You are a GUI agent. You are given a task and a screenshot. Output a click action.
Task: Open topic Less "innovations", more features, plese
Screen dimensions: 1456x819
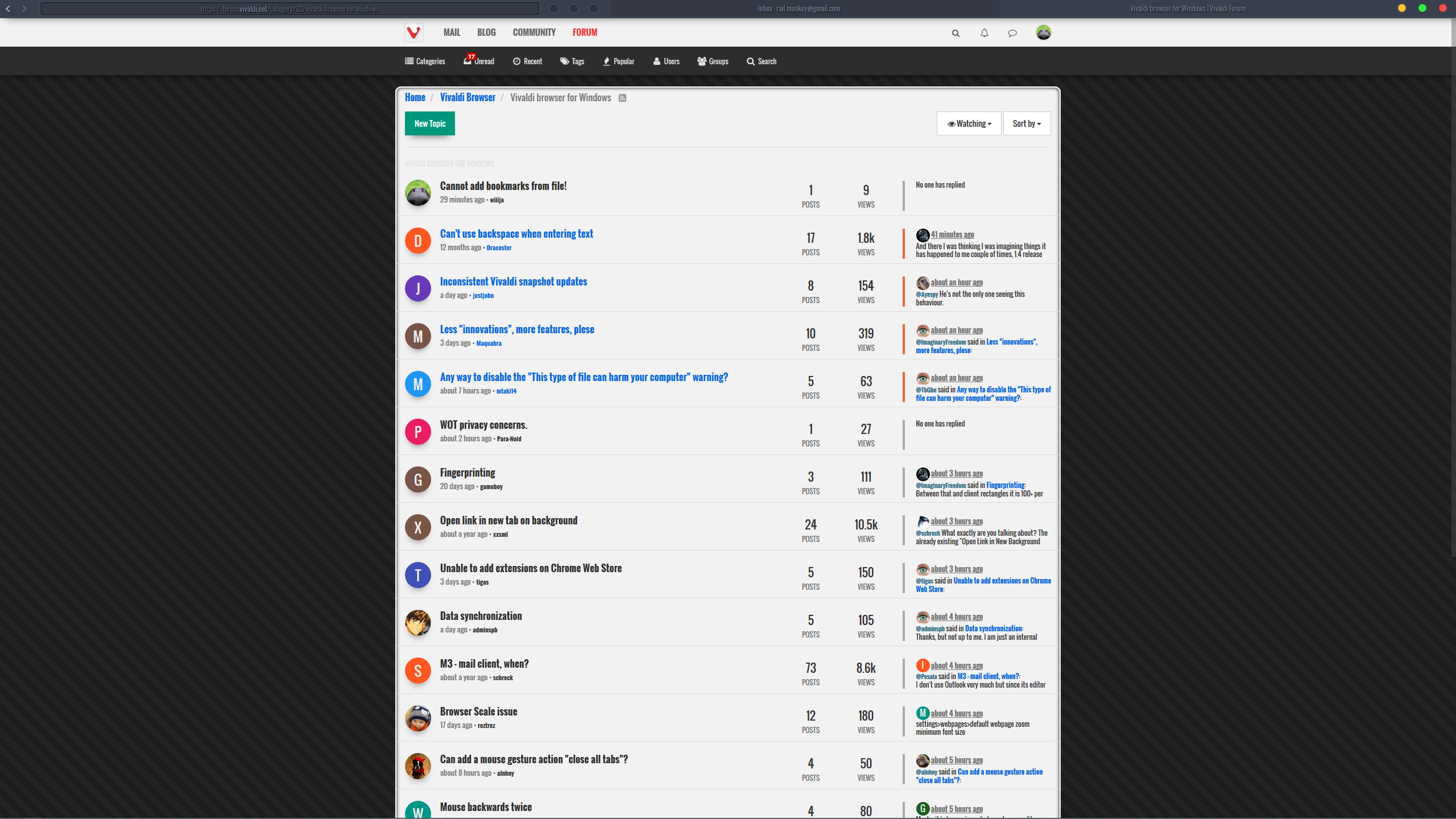click(x=517, y=329)
